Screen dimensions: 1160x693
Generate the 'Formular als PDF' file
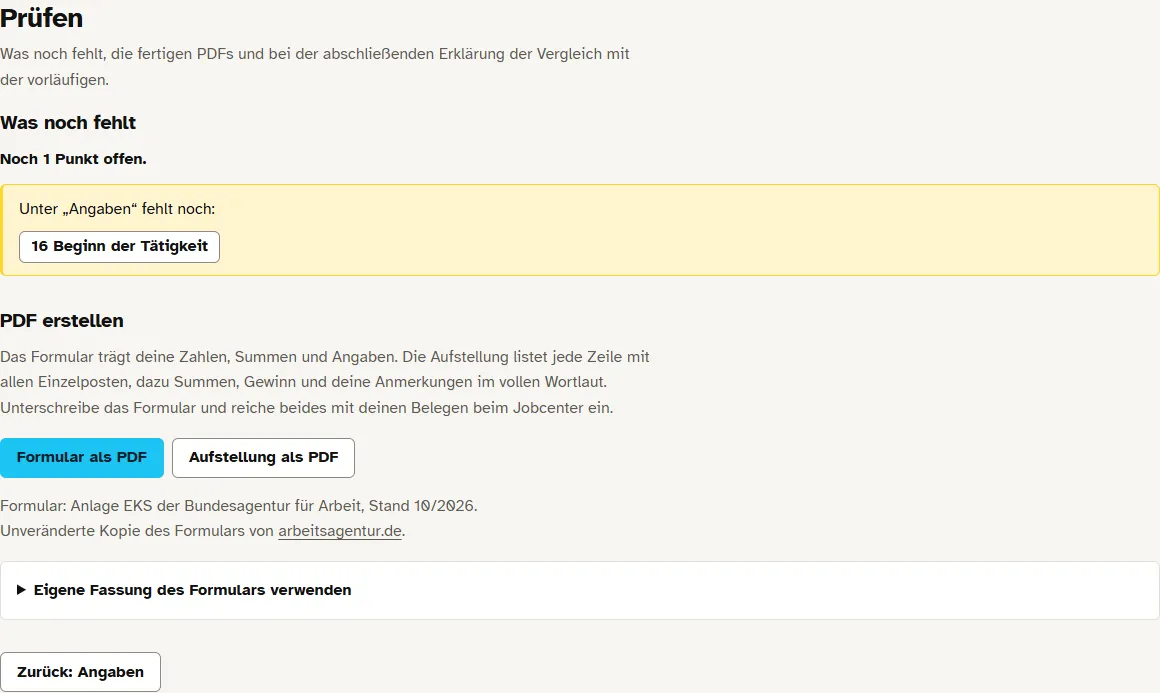point(81,458)
